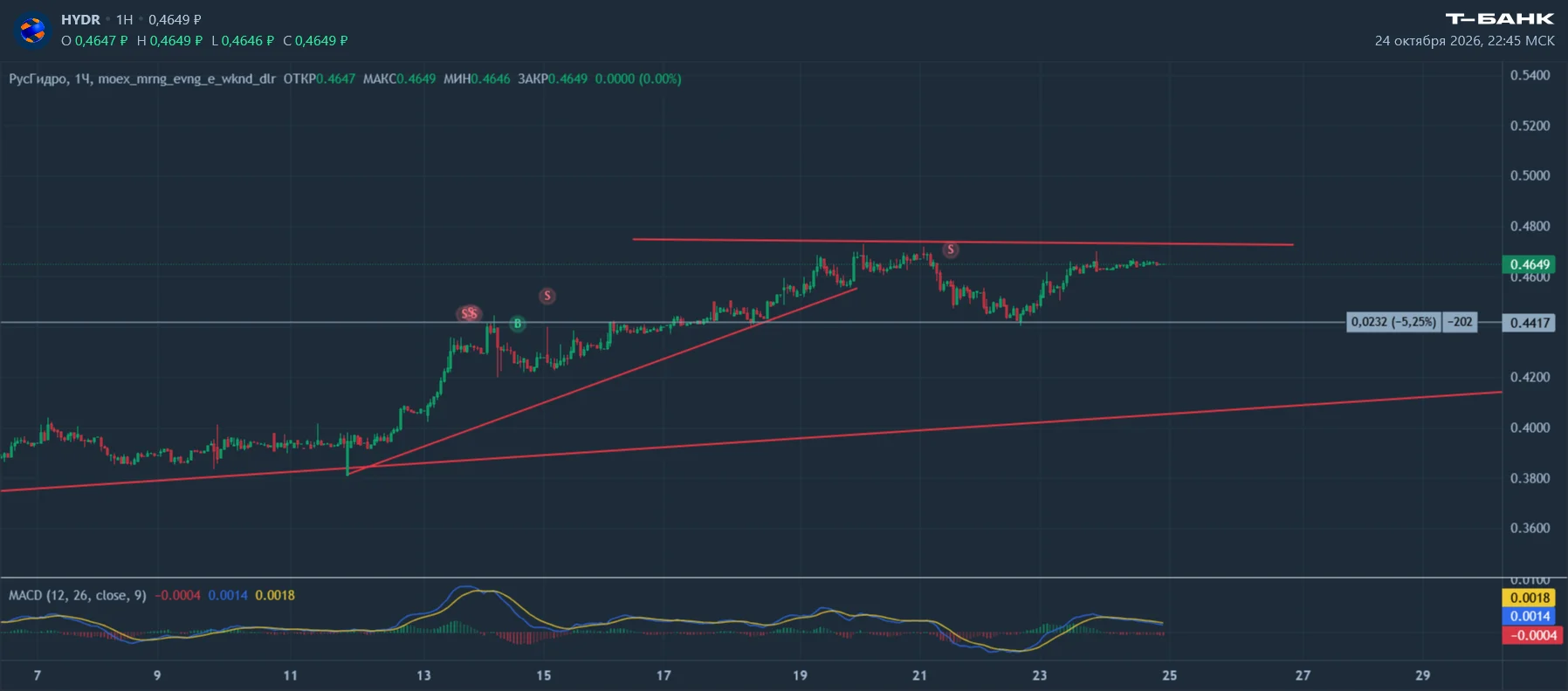This screenshot has width=1568, height=691.
Task: Click the HYDR ticker logo icon
Action: coord(32,30)
